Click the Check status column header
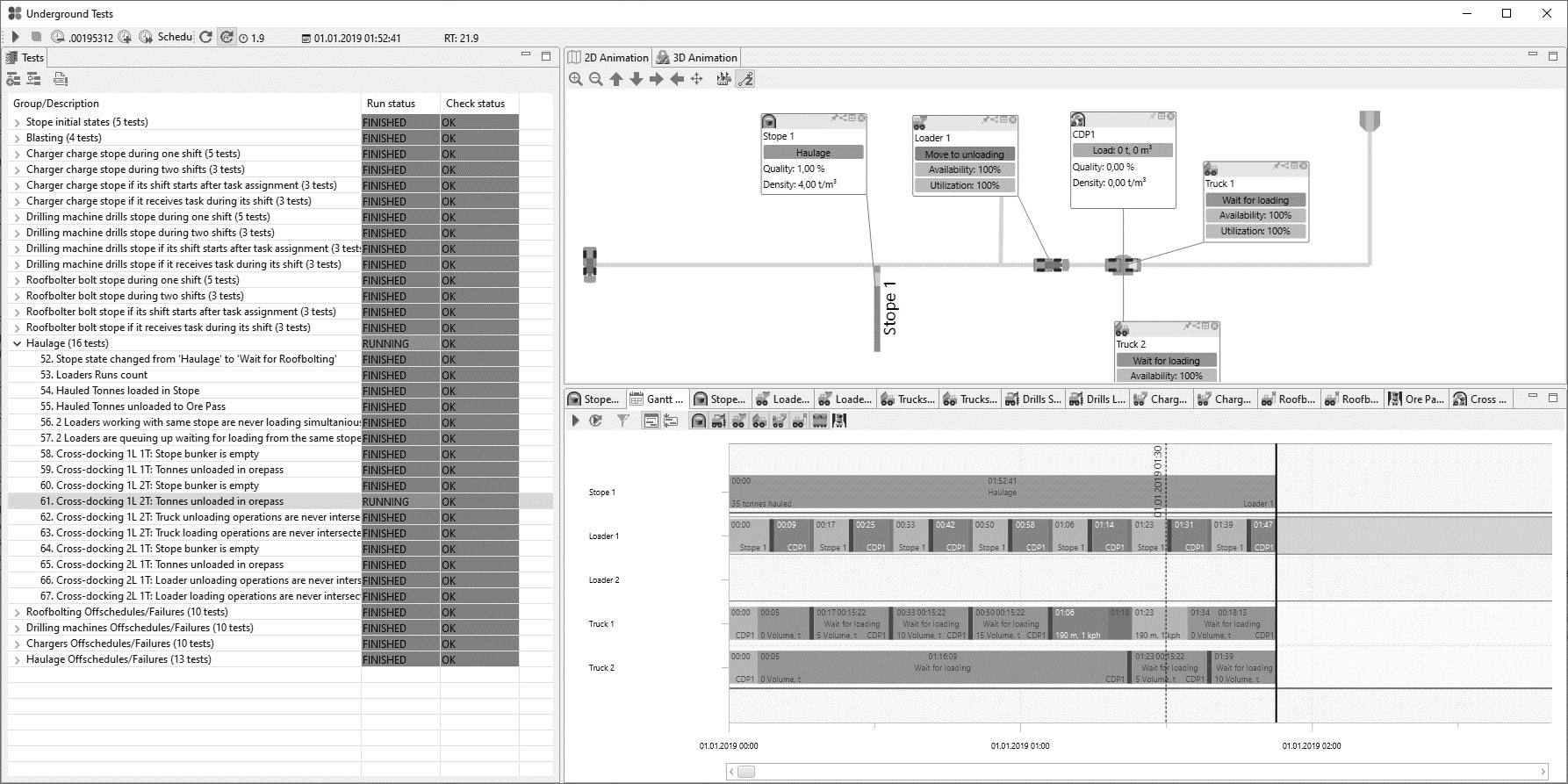Image resolution: width=1568 pixels, height=784 pixels. point(479,104)
